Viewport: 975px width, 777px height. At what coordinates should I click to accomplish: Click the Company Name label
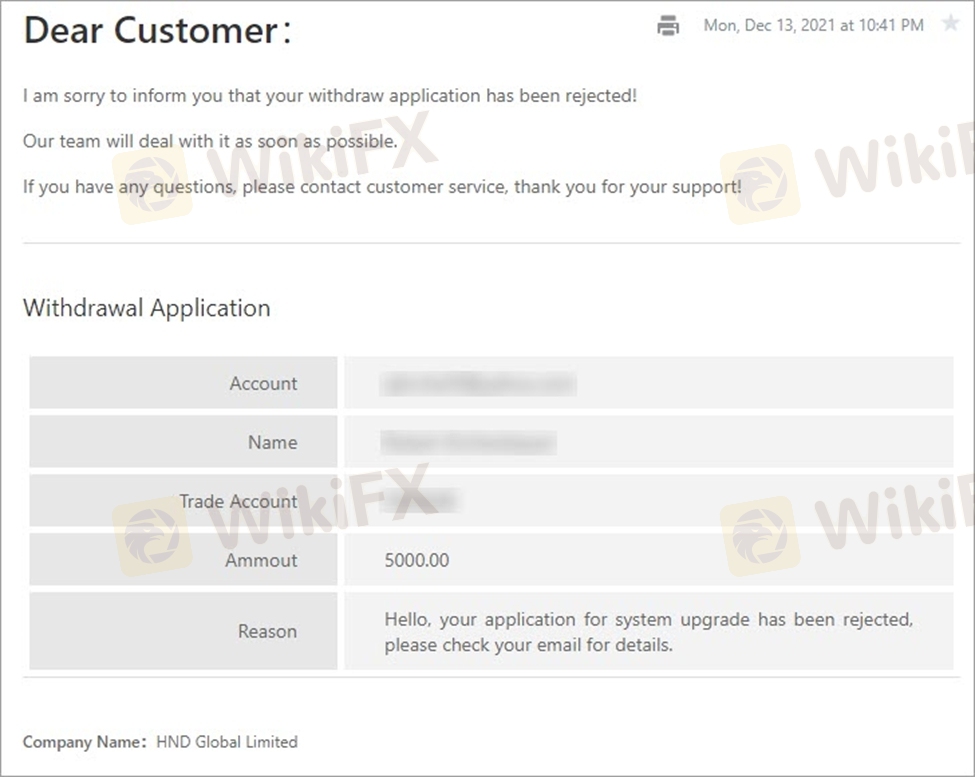(84, 742)
